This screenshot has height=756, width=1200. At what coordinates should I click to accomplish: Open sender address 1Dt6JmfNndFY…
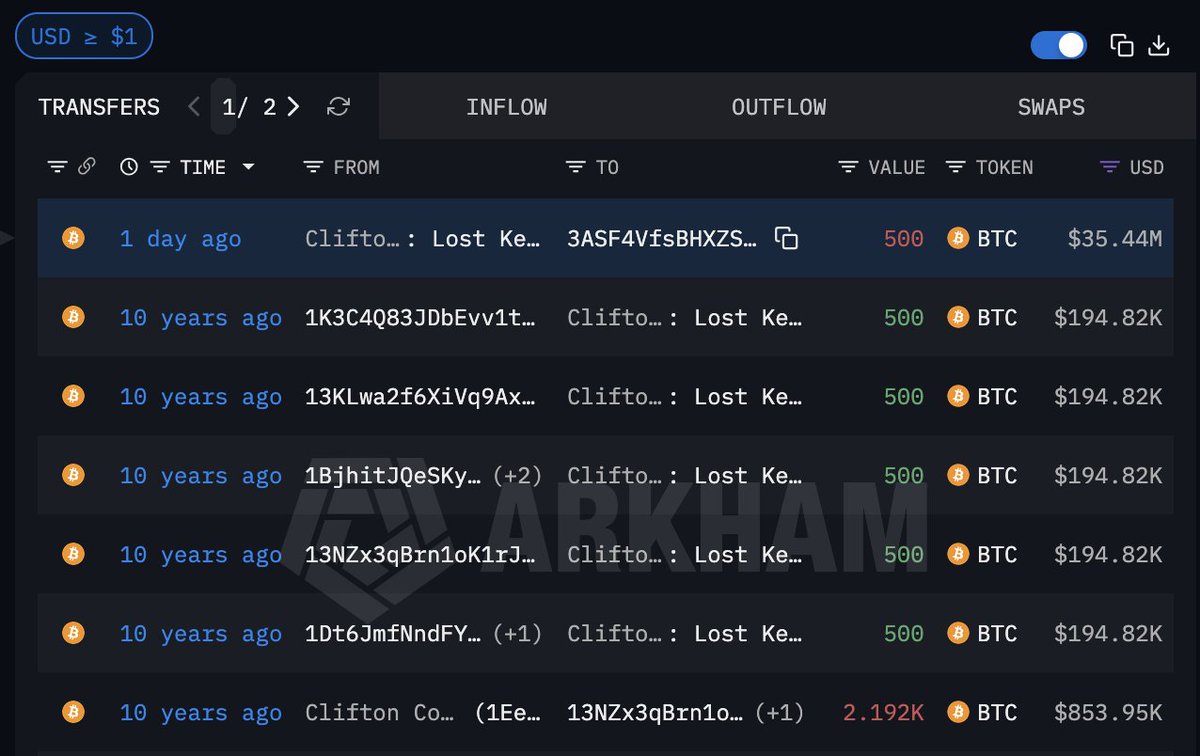point(393,634)
